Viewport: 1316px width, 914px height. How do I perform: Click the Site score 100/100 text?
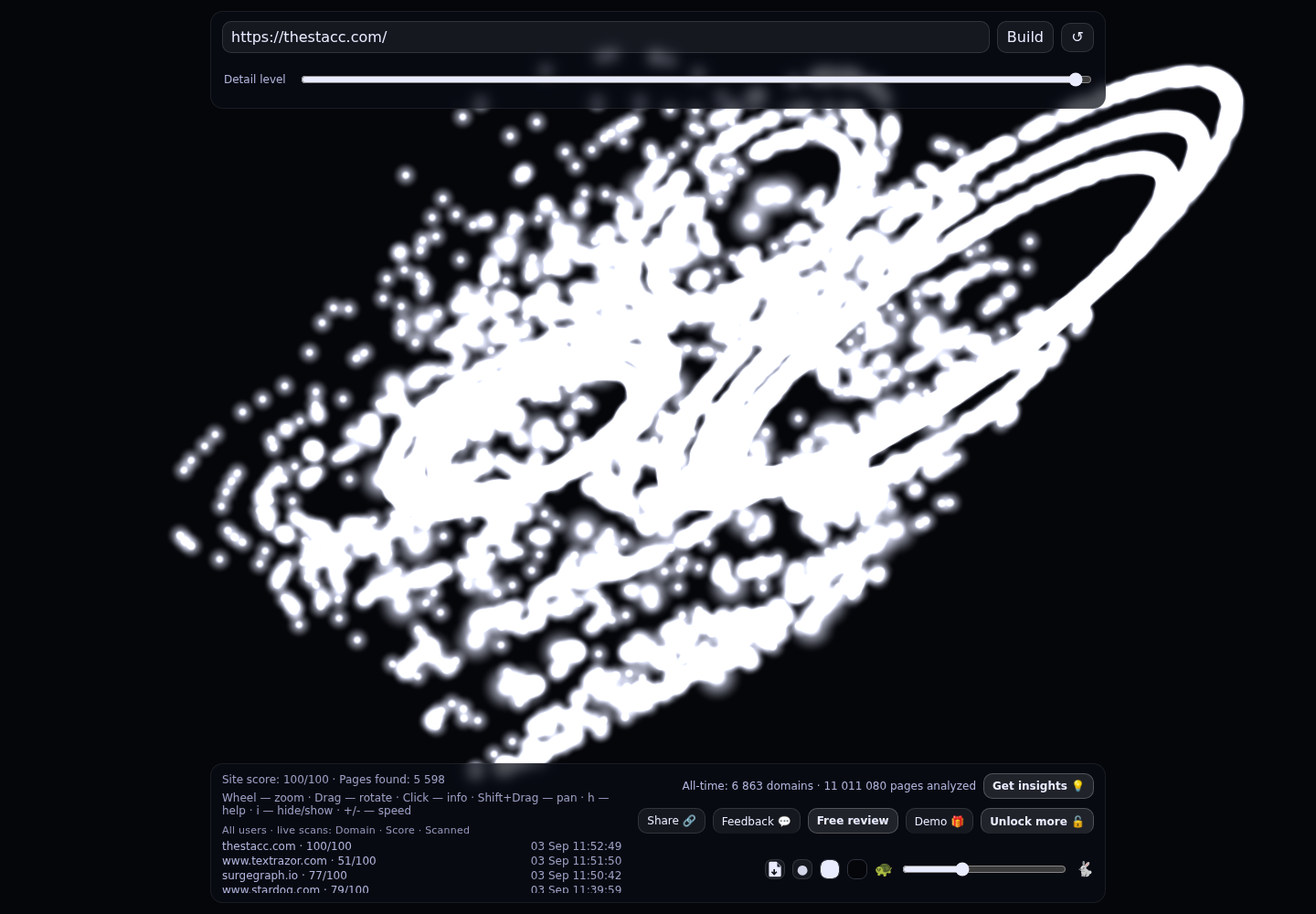click(275, 780)
